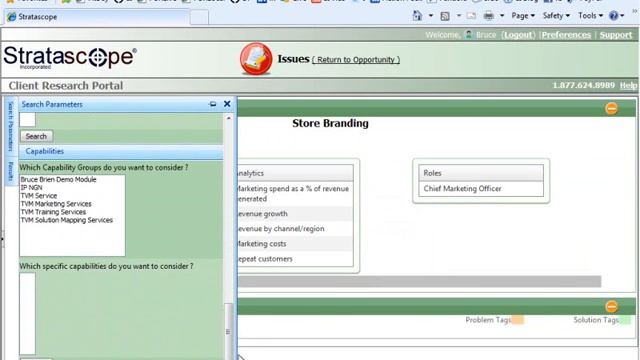Viewport: 640px width, 360px height.
Task: Click the browser Home icon
Action: (x=417, y=16)
